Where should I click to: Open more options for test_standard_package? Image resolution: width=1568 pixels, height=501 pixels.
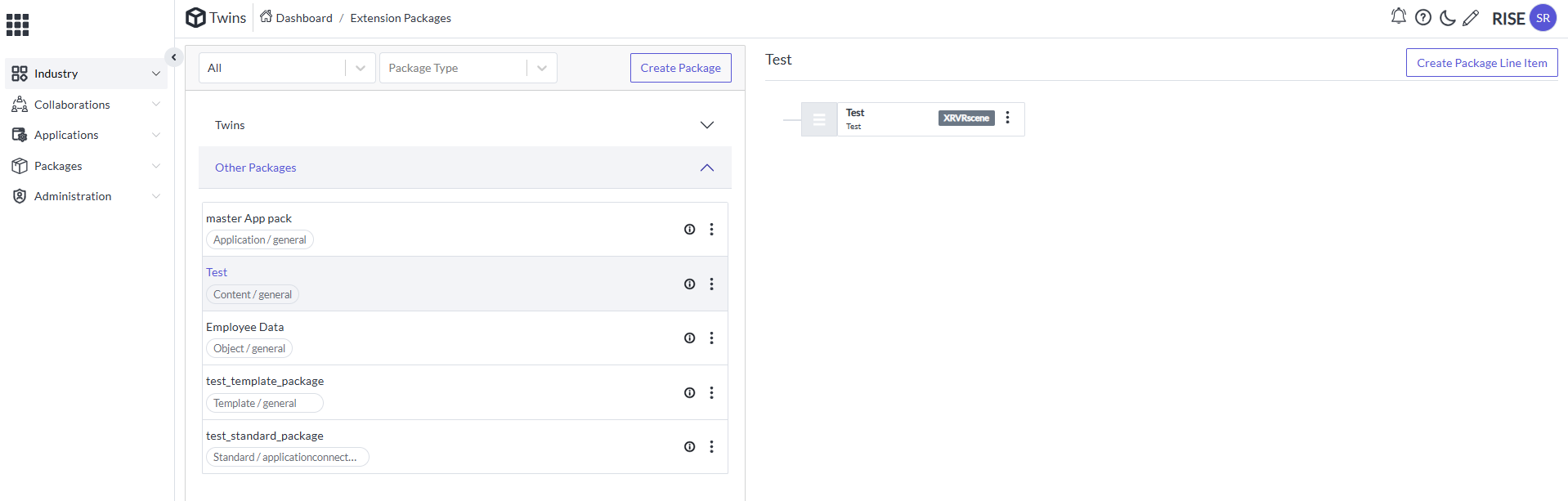[711, 447]
